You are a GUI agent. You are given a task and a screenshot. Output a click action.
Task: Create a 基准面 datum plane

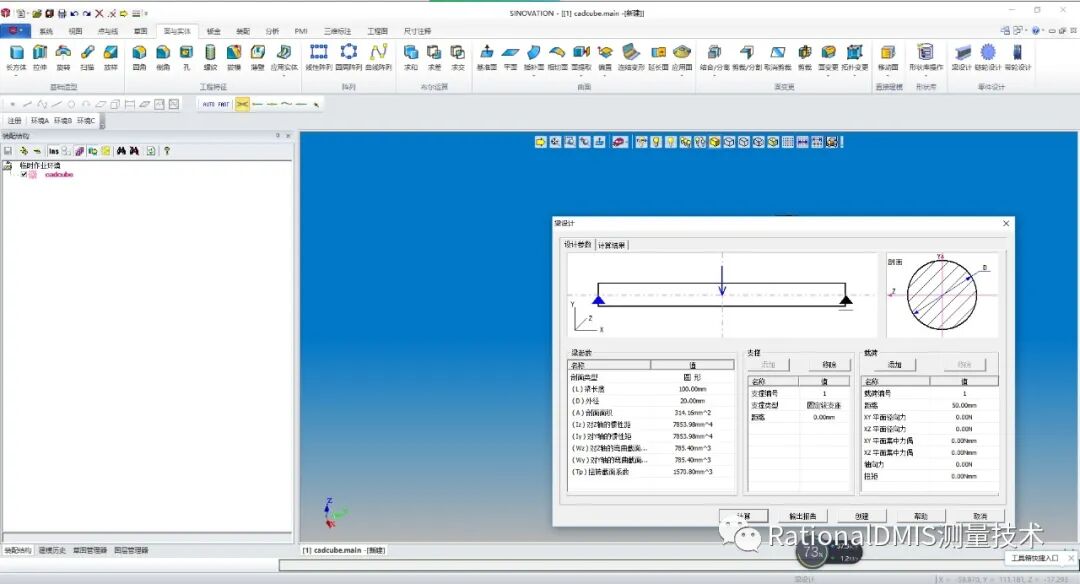coord(487,56)
